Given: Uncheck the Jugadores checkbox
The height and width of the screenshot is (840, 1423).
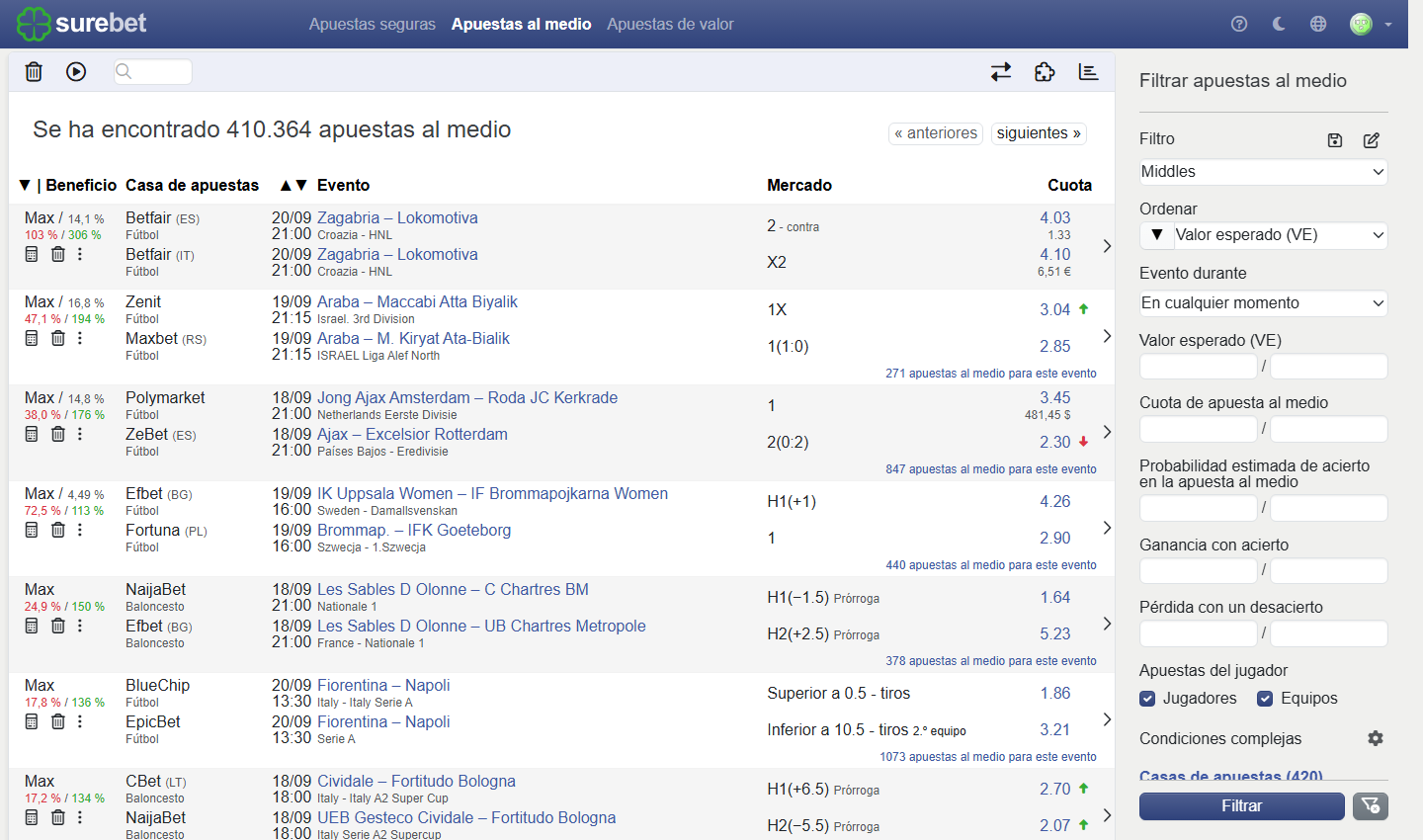Looking at the screenshot, I should click(x=1147, y=699).
